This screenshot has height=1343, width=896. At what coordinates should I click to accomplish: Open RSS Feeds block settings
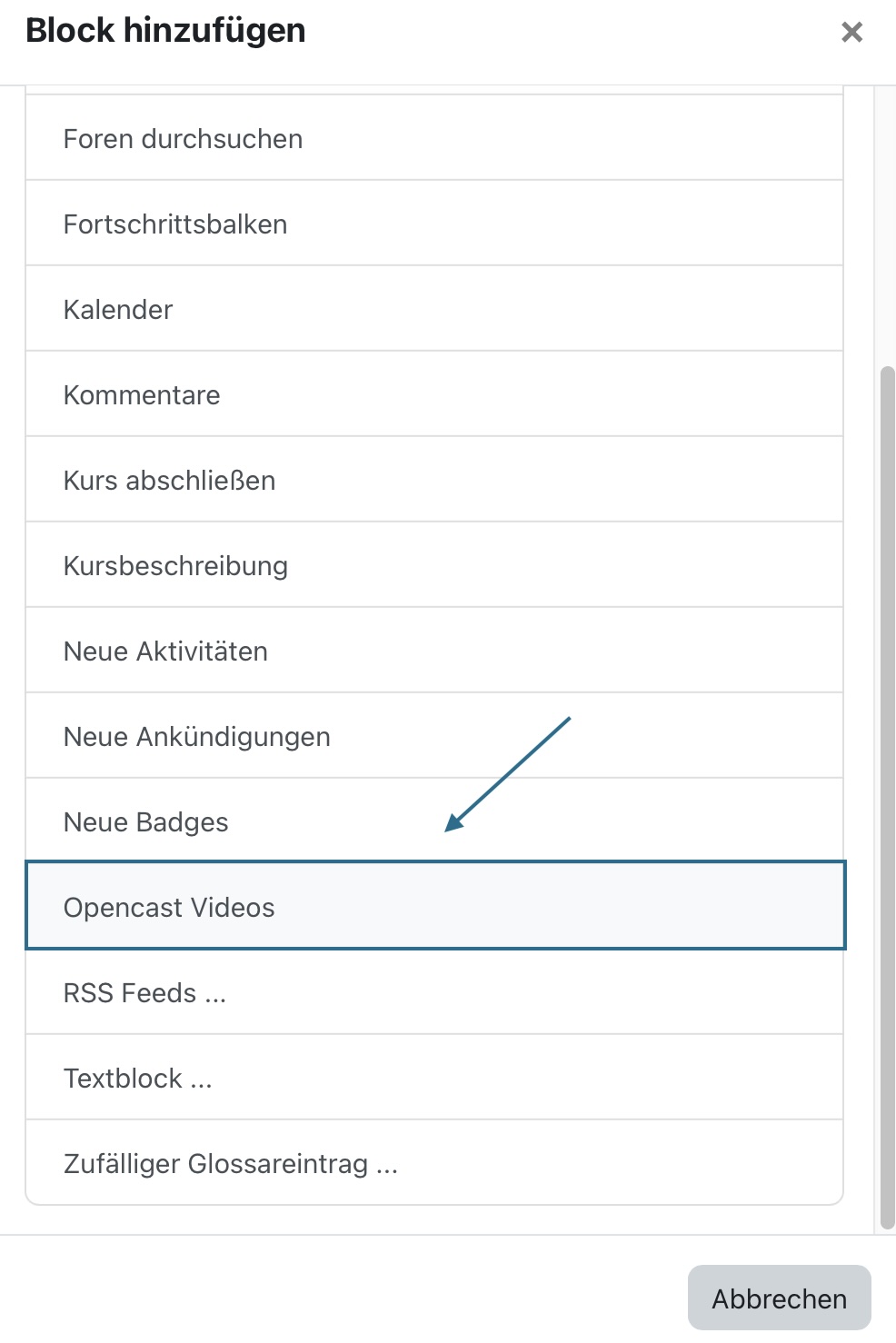[x=434, y=992]
